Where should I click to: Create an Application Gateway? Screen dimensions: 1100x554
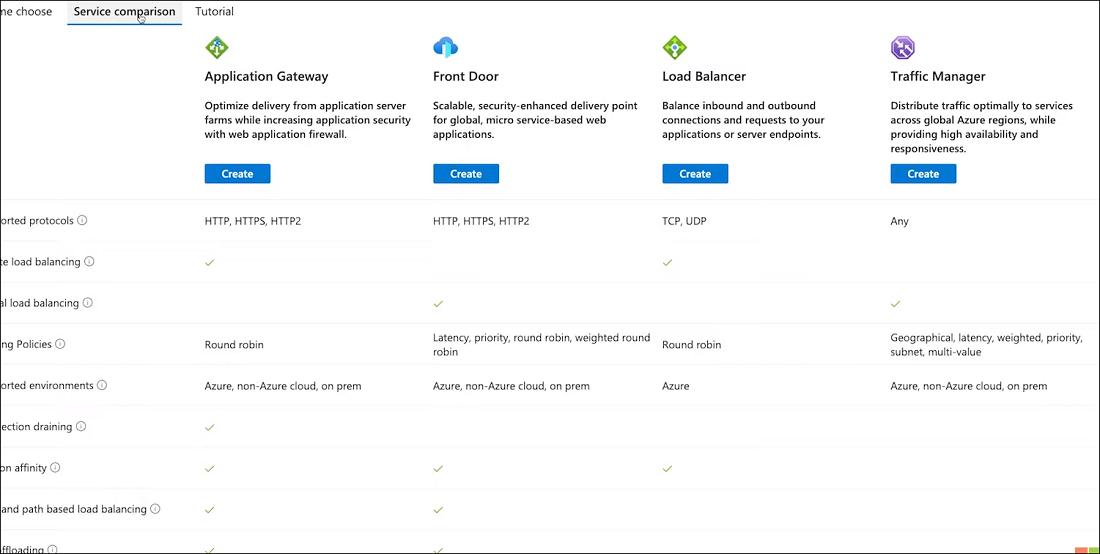click(x=237, y=174)
